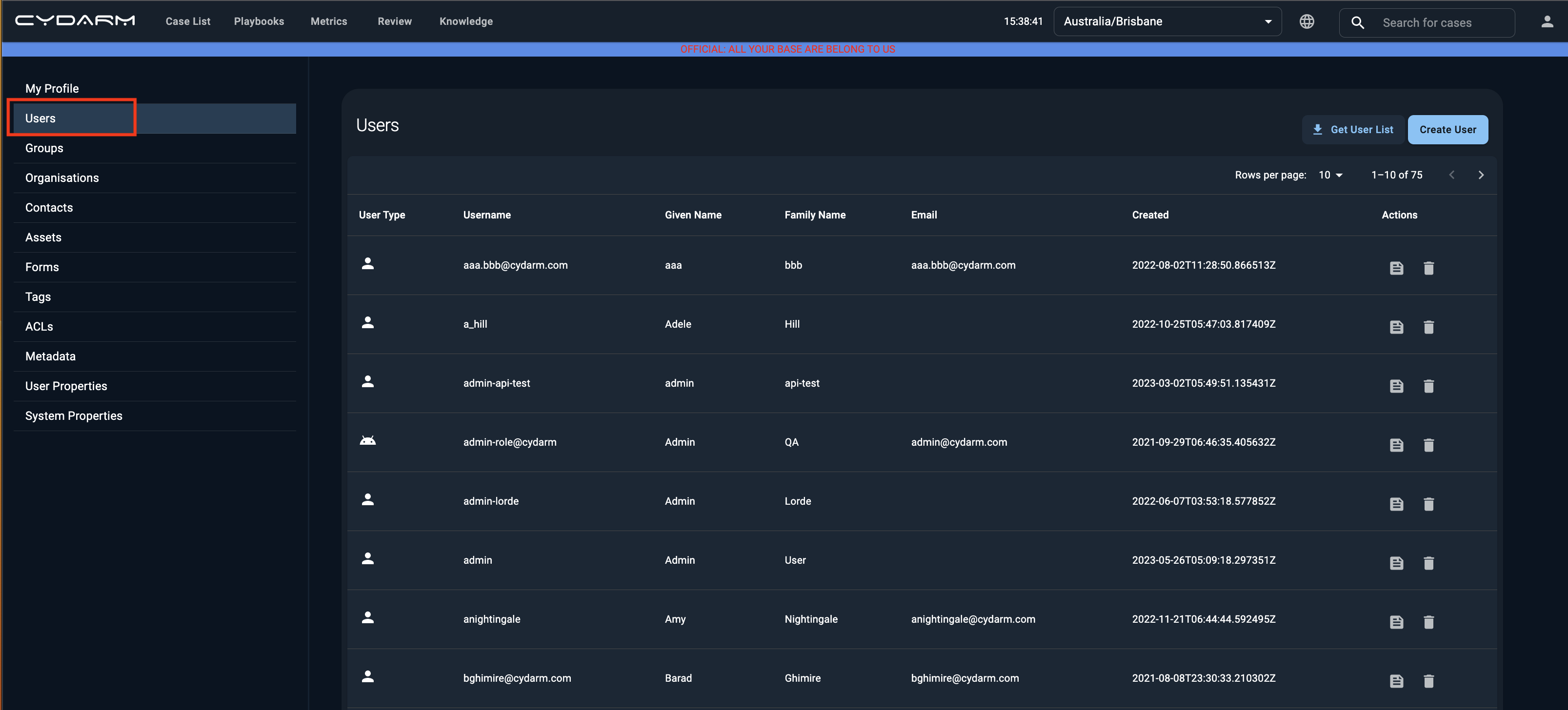Change rows per page dropdown
Viewport: 1568px width, 710px height.
[1330, 175]
